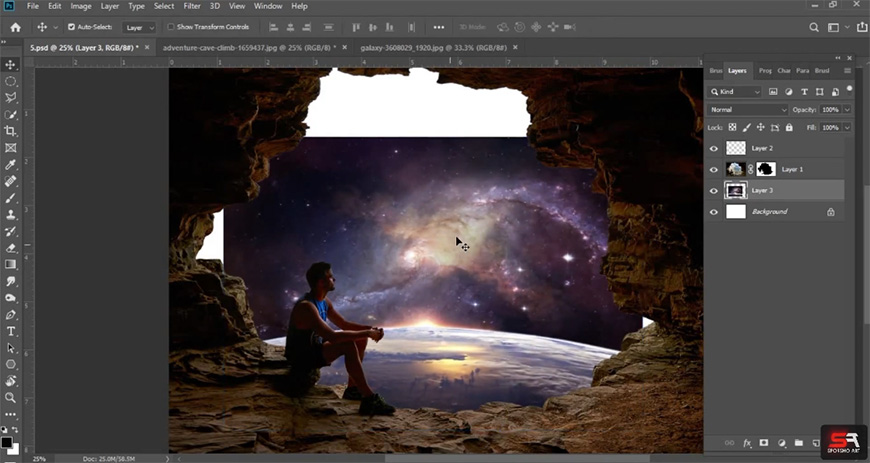Enable Show Transform Controls checkbox
The height and width of the screenshot is (463, 870).
(171, 27)
